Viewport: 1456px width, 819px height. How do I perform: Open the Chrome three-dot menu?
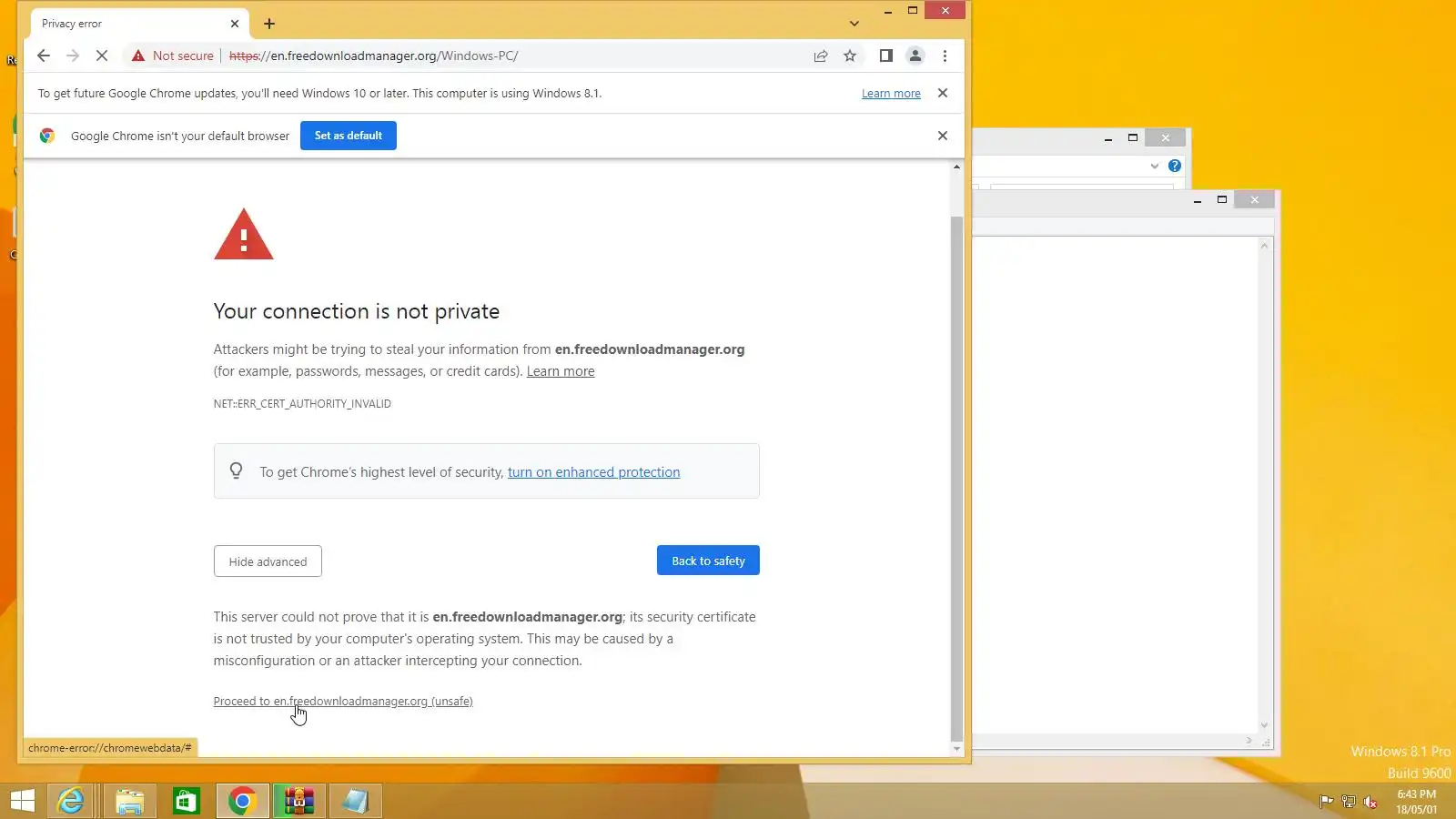click(x=945, y=56)
